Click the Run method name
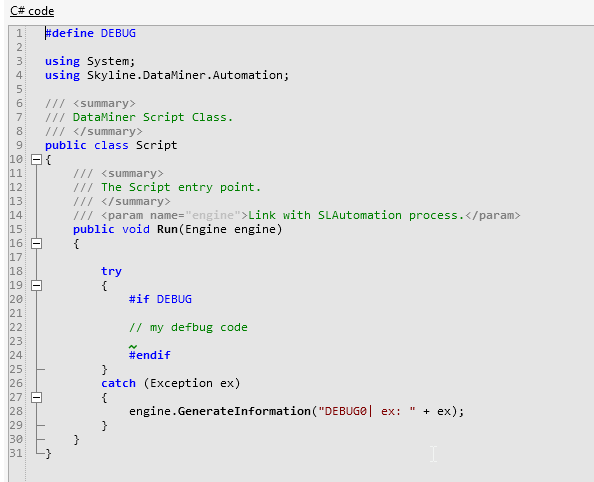This screenshot has height=482, width=594. [167, 229]
